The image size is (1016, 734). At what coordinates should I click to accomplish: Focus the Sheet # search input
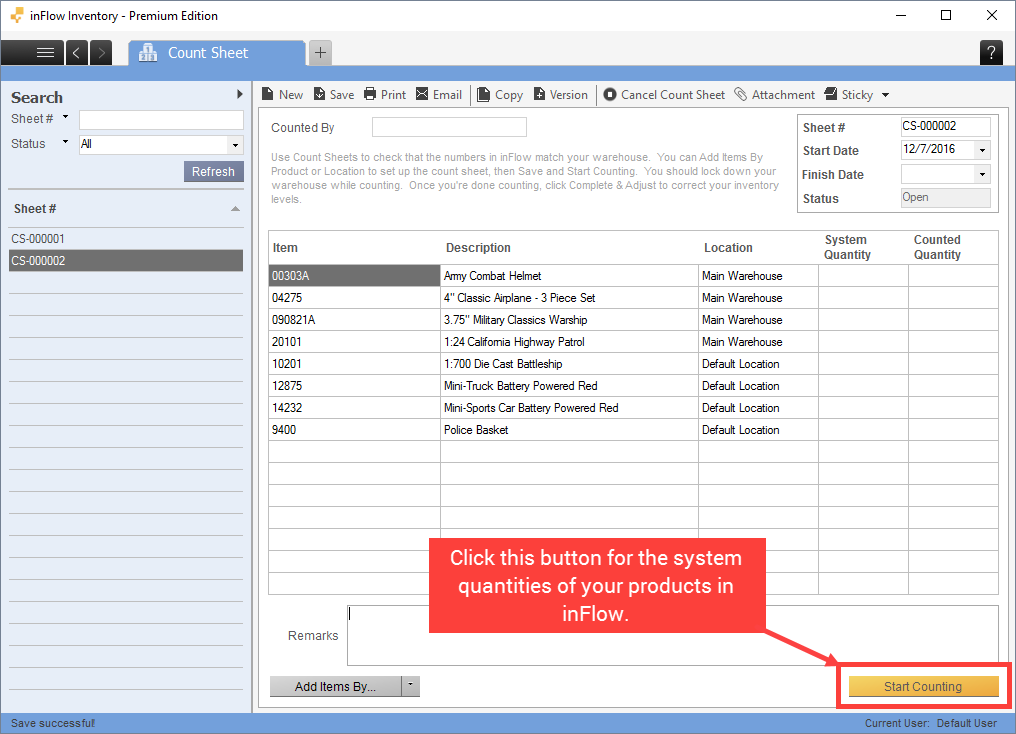click(161, 120)
